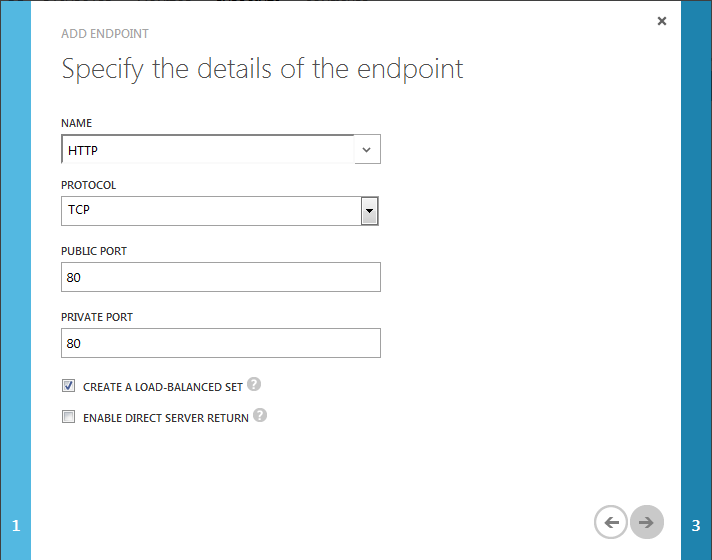
Task: Close the Add Endpoint dialog
Action: click(x=662, y=21)
